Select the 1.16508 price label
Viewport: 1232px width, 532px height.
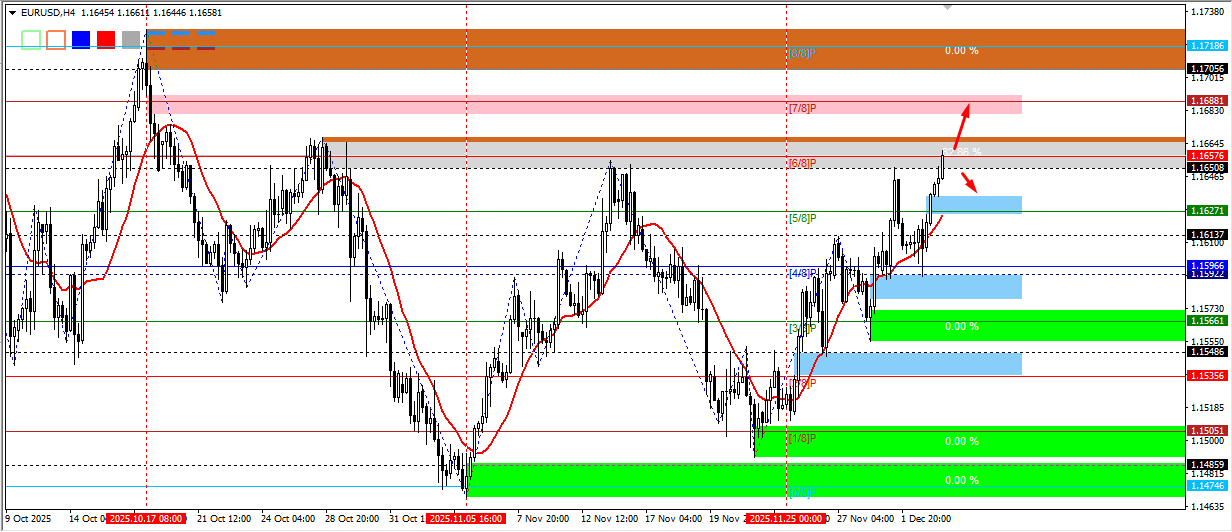[x=1207, y=168]
